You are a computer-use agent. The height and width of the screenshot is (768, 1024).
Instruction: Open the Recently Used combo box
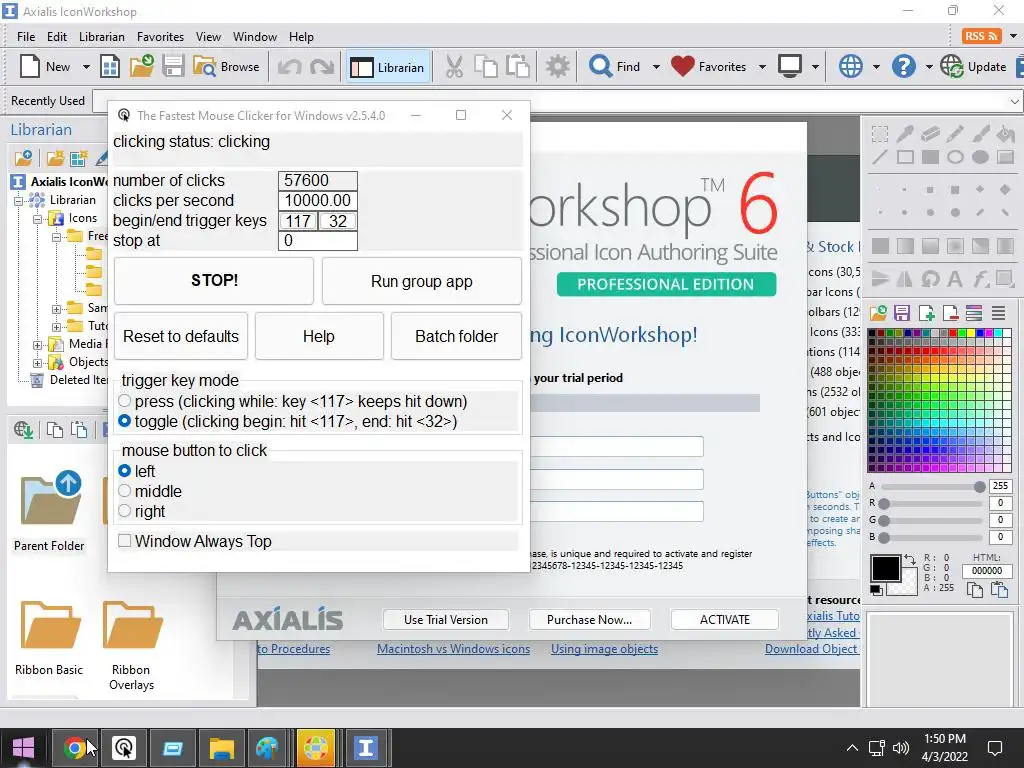[x=556, y=101]
